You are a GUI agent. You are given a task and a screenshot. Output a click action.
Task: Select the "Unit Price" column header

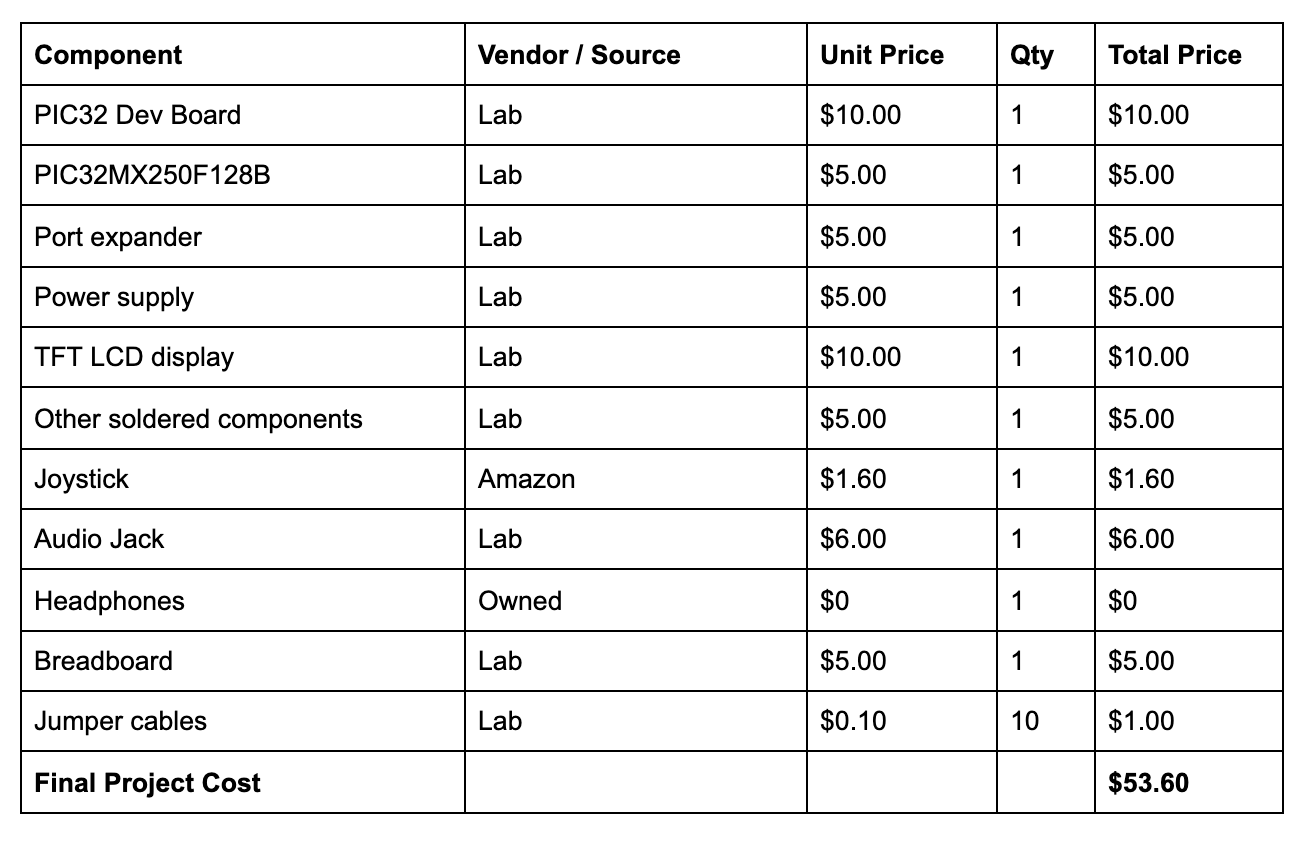click(x=881, y=55)
